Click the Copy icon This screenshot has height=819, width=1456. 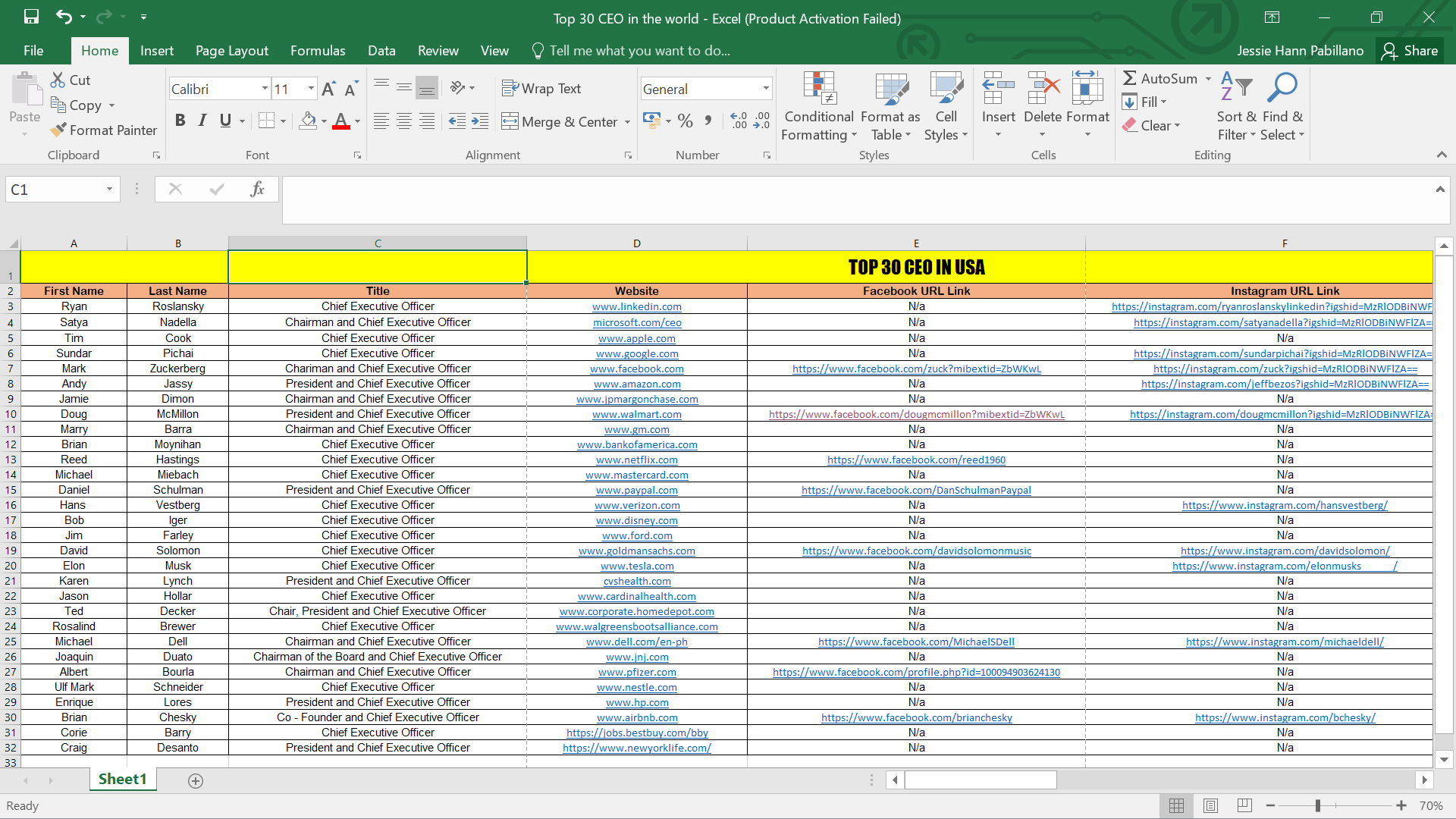pos(58,105)
